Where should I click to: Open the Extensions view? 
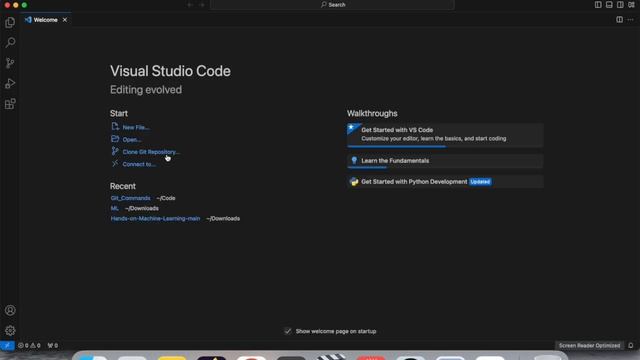pyautogui.click(x=10, y=104)
